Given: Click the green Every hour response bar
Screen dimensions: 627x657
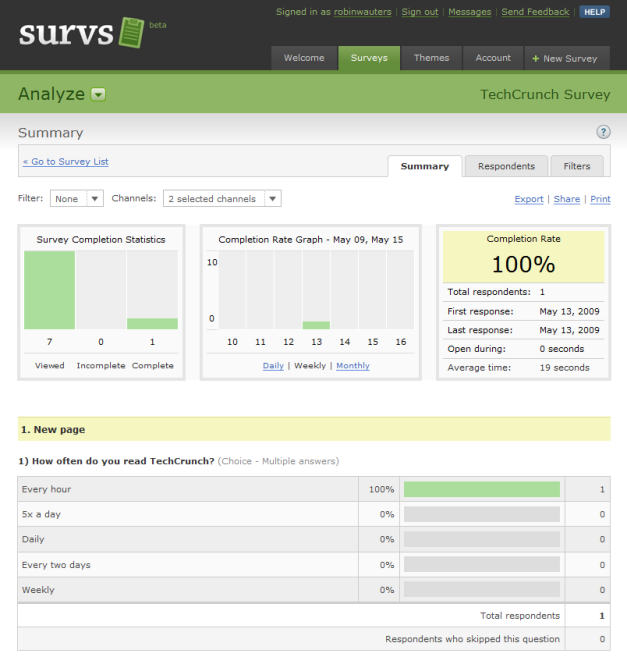Looking at the screenshot, I should (x=482, y=490).
